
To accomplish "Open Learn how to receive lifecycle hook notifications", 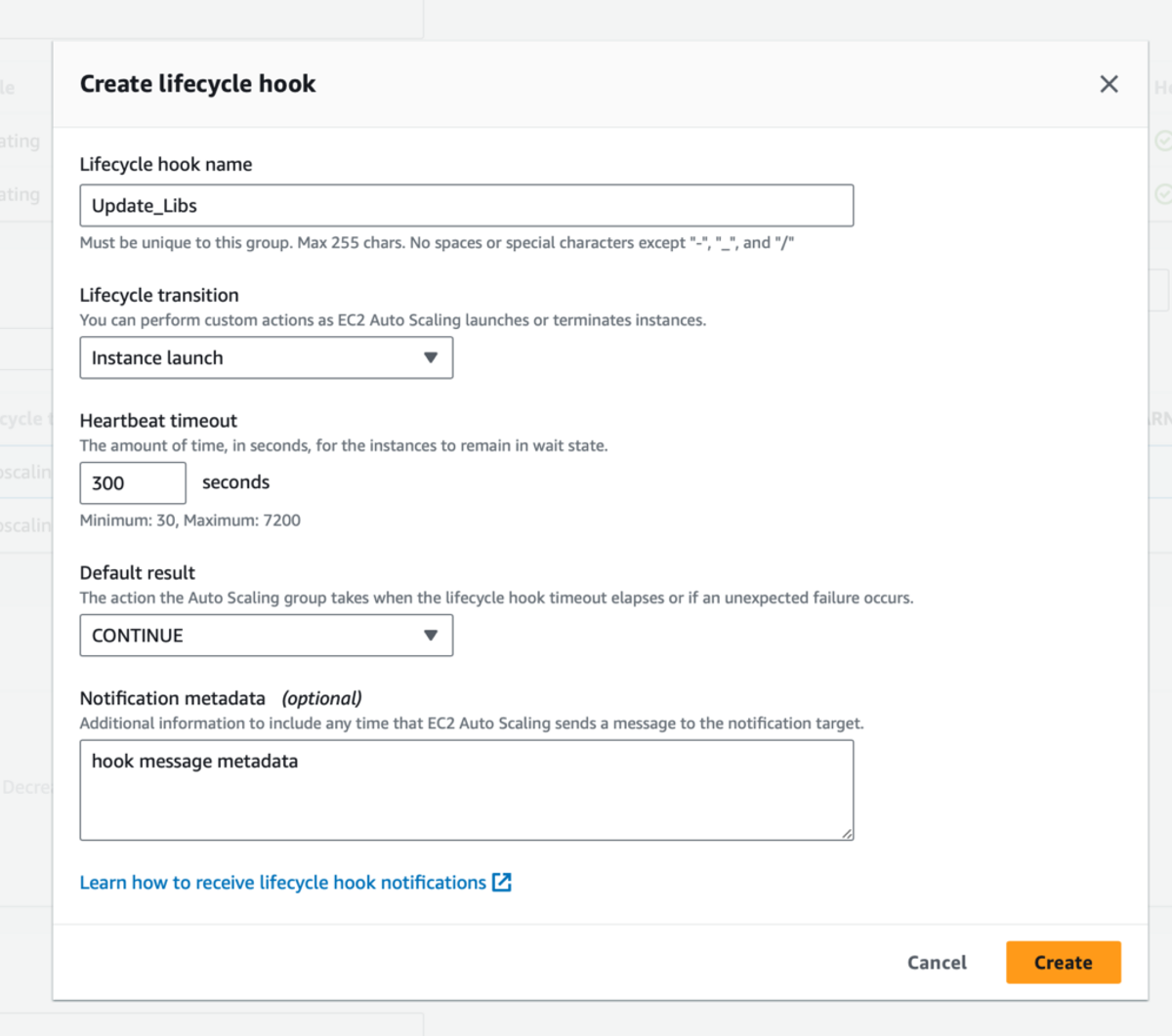I will coord(283,883).
